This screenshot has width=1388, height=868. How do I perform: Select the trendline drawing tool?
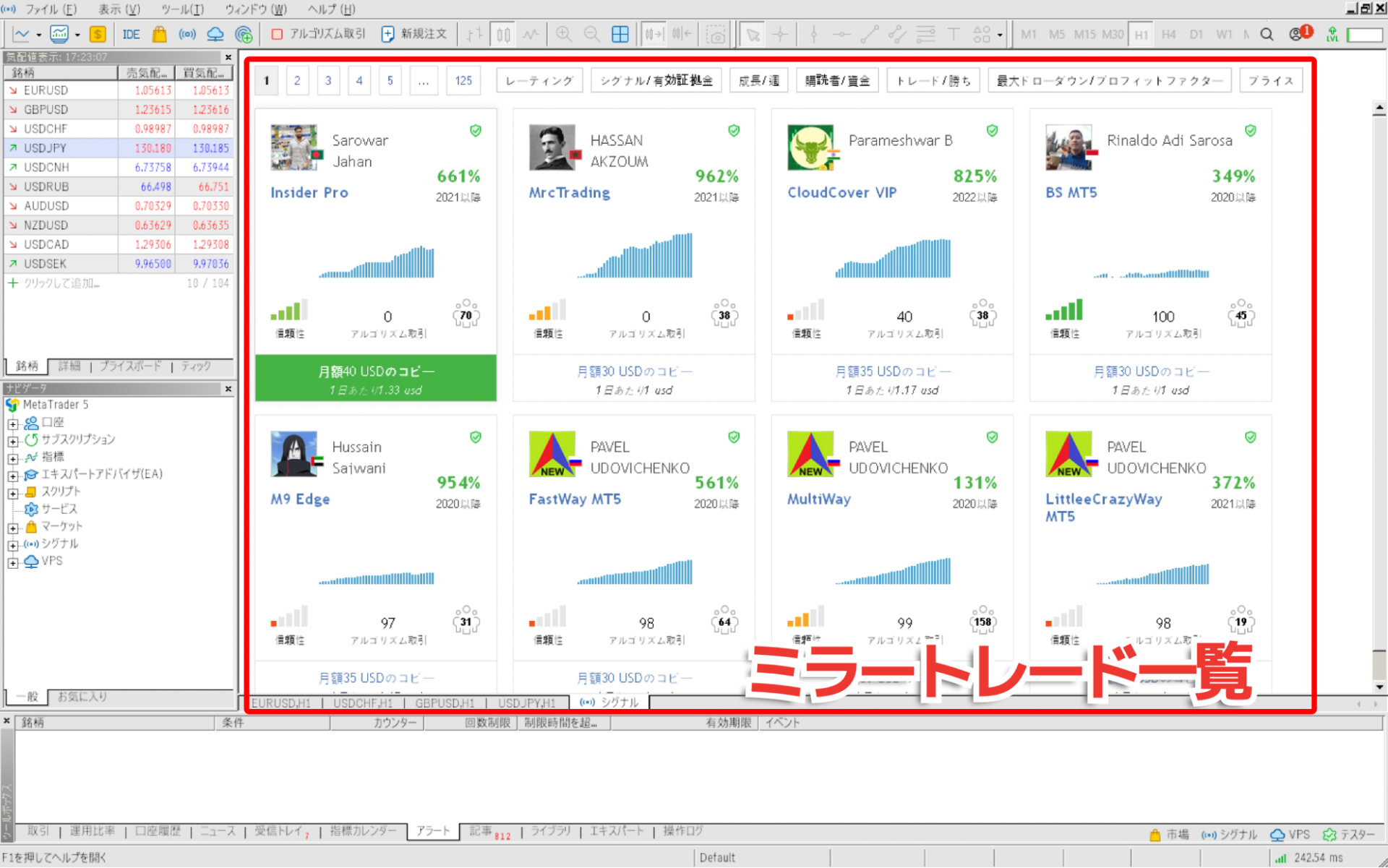click(x=870, y=34)
